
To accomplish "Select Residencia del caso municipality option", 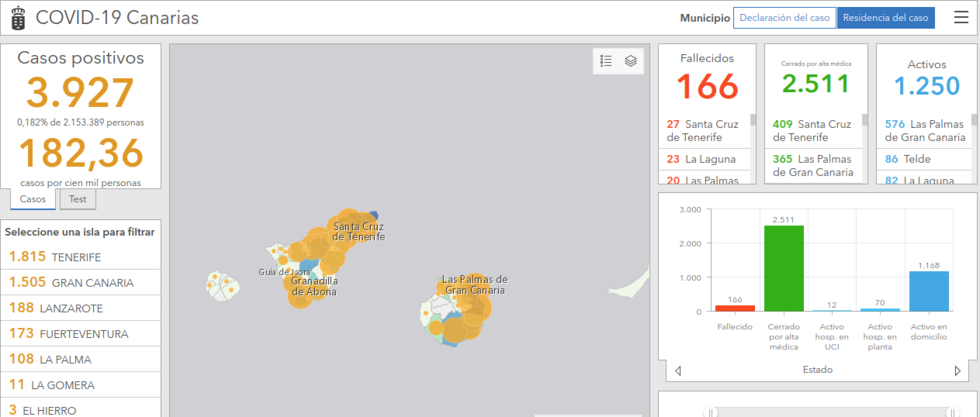I will point(885,18).
